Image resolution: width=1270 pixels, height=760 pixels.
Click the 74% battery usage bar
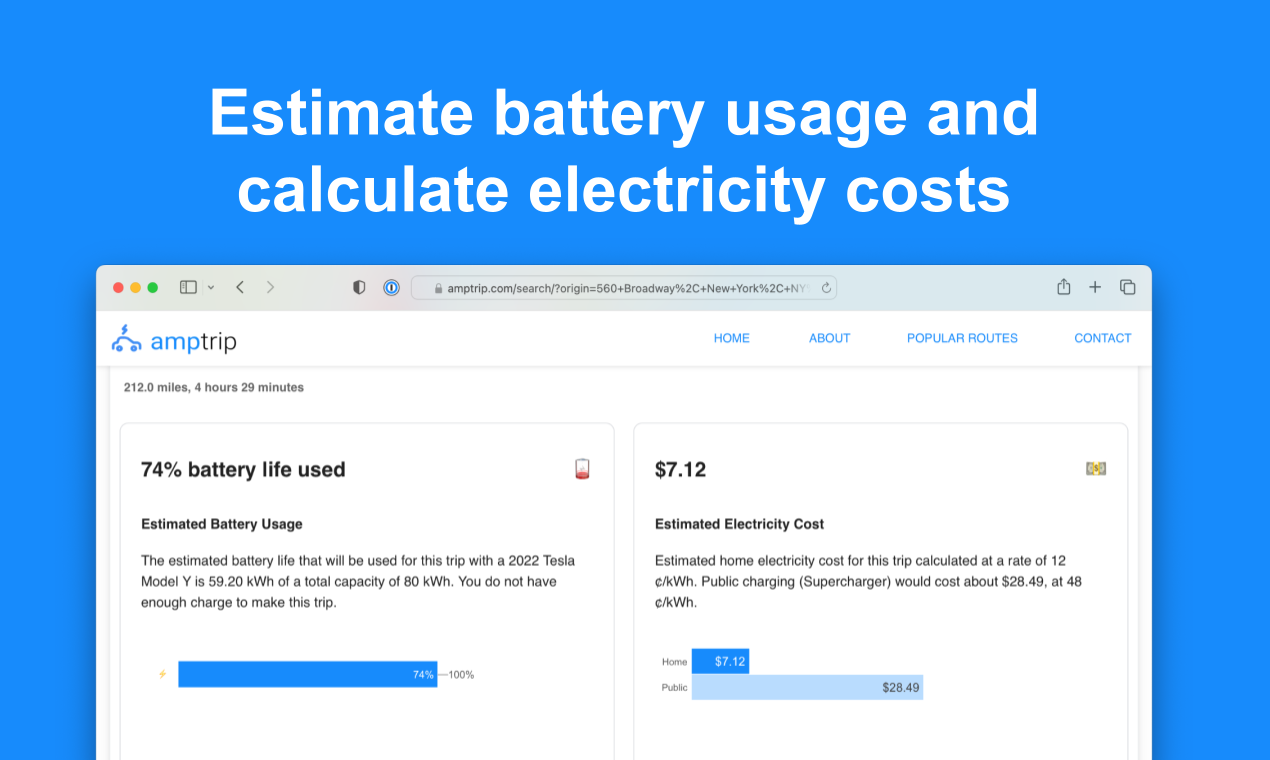[308, 674]
